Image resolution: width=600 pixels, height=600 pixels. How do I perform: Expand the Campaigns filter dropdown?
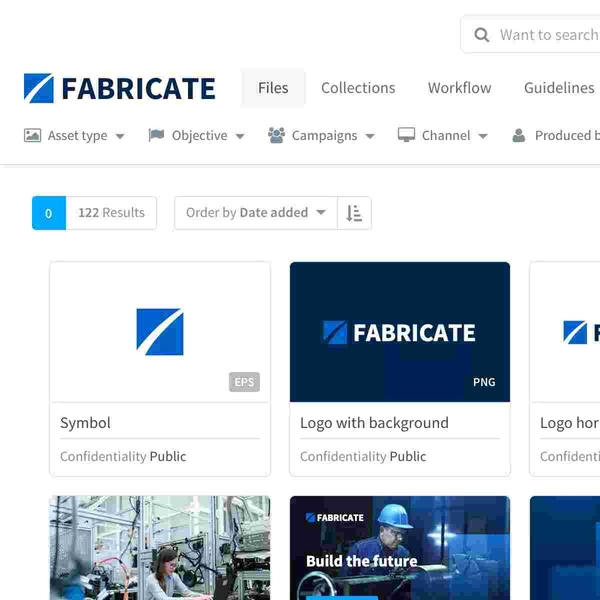321,135
